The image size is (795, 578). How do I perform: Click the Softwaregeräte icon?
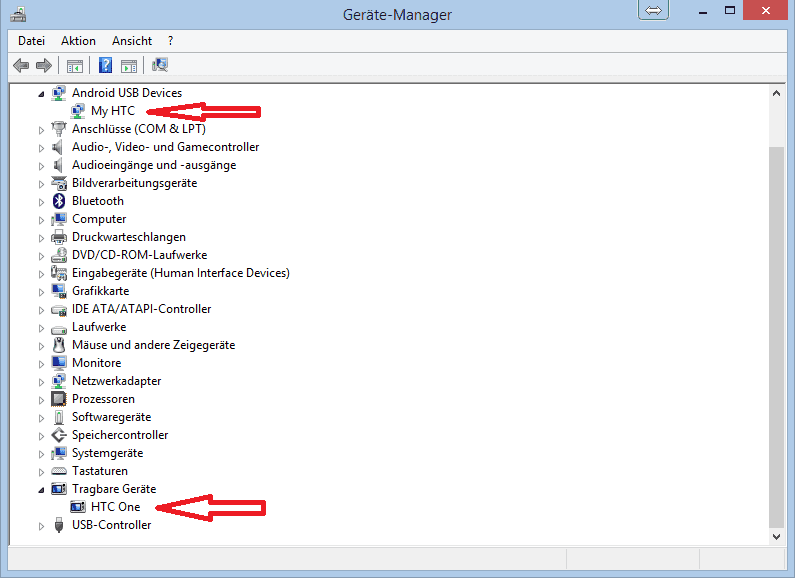pyautogui.click(x=59, y=417)
